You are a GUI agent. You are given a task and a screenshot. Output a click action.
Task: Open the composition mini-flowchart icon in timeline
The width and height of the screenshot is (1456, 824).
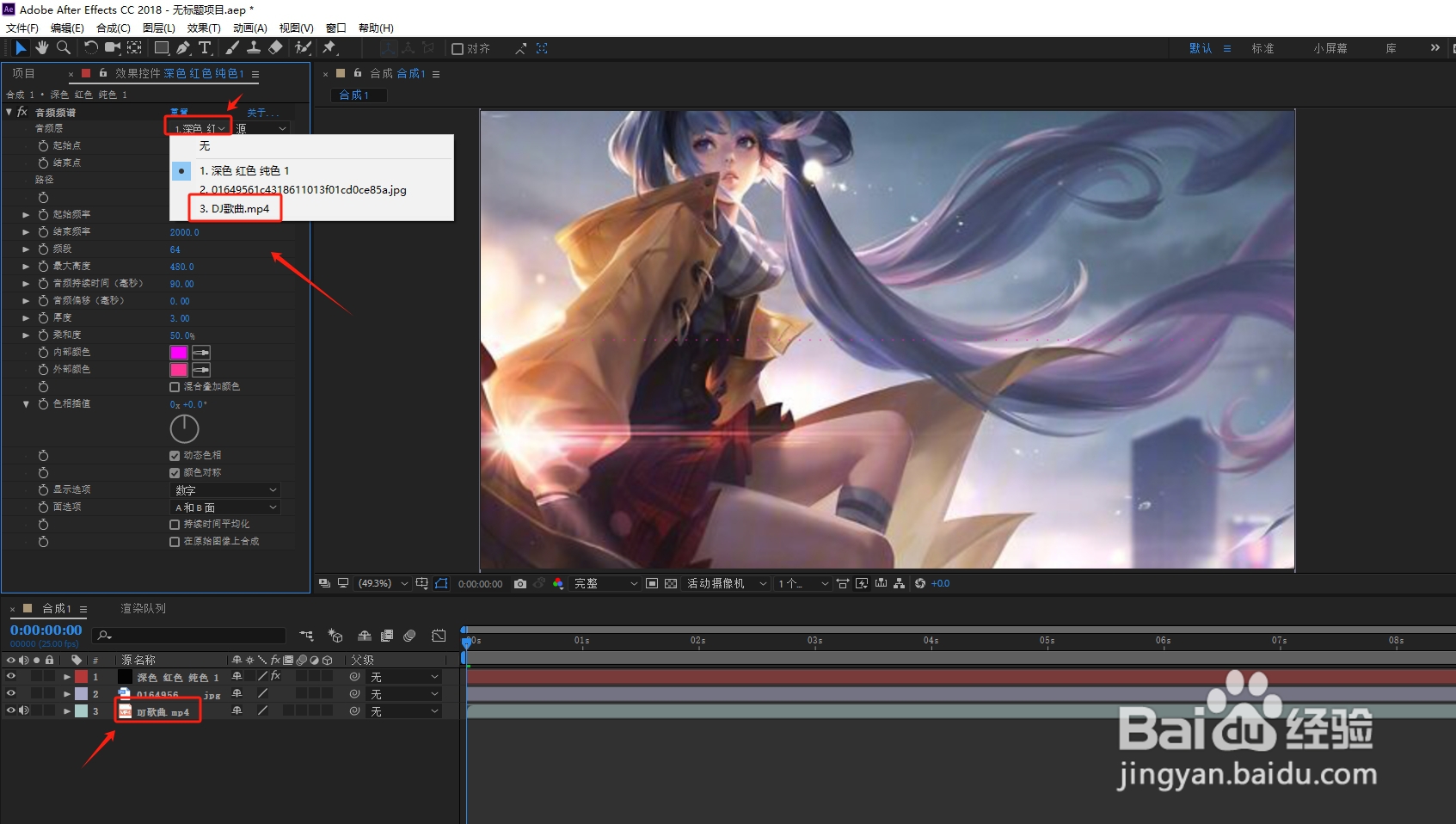[x=307, y=636]
